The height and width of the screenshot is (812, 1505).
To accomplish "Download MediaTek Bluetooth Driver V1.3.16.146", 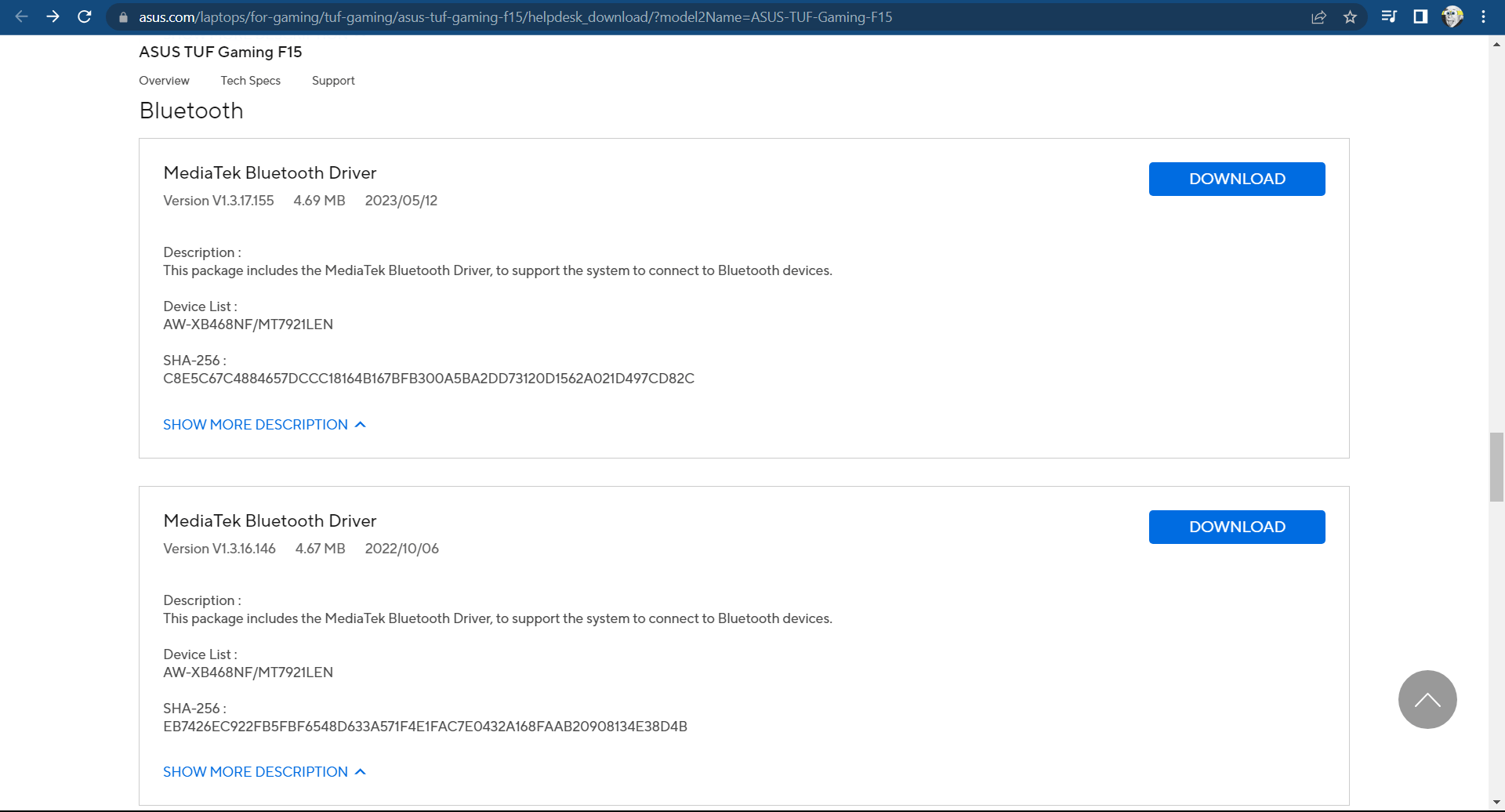I will coord(1237,527).
